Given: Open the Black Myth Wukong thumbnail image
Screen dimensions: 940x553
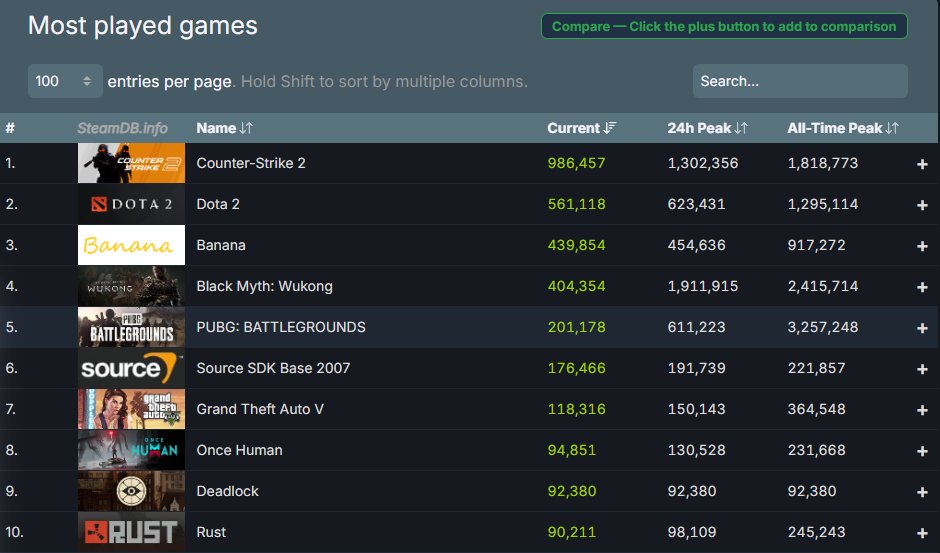Looking at the screenshot, I should click(131, 286).
